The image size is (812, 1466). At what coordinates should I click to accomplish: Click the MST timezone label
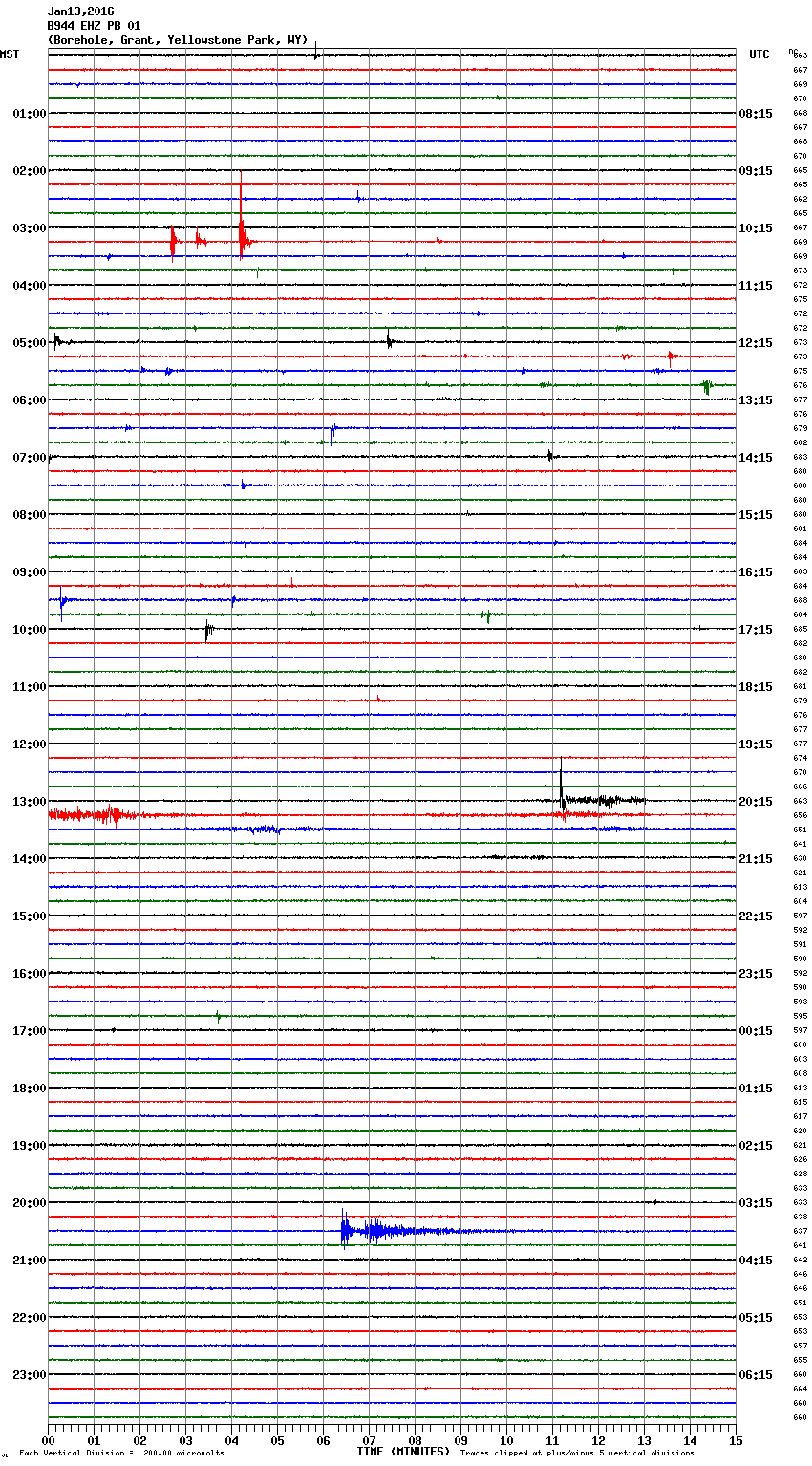(x=10, y=54)
